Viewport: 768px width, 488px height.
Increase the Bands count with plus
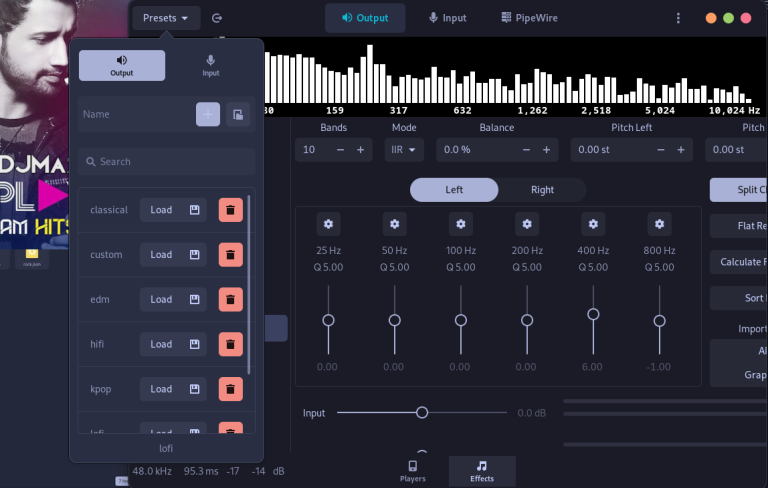(x=360, y=150)
